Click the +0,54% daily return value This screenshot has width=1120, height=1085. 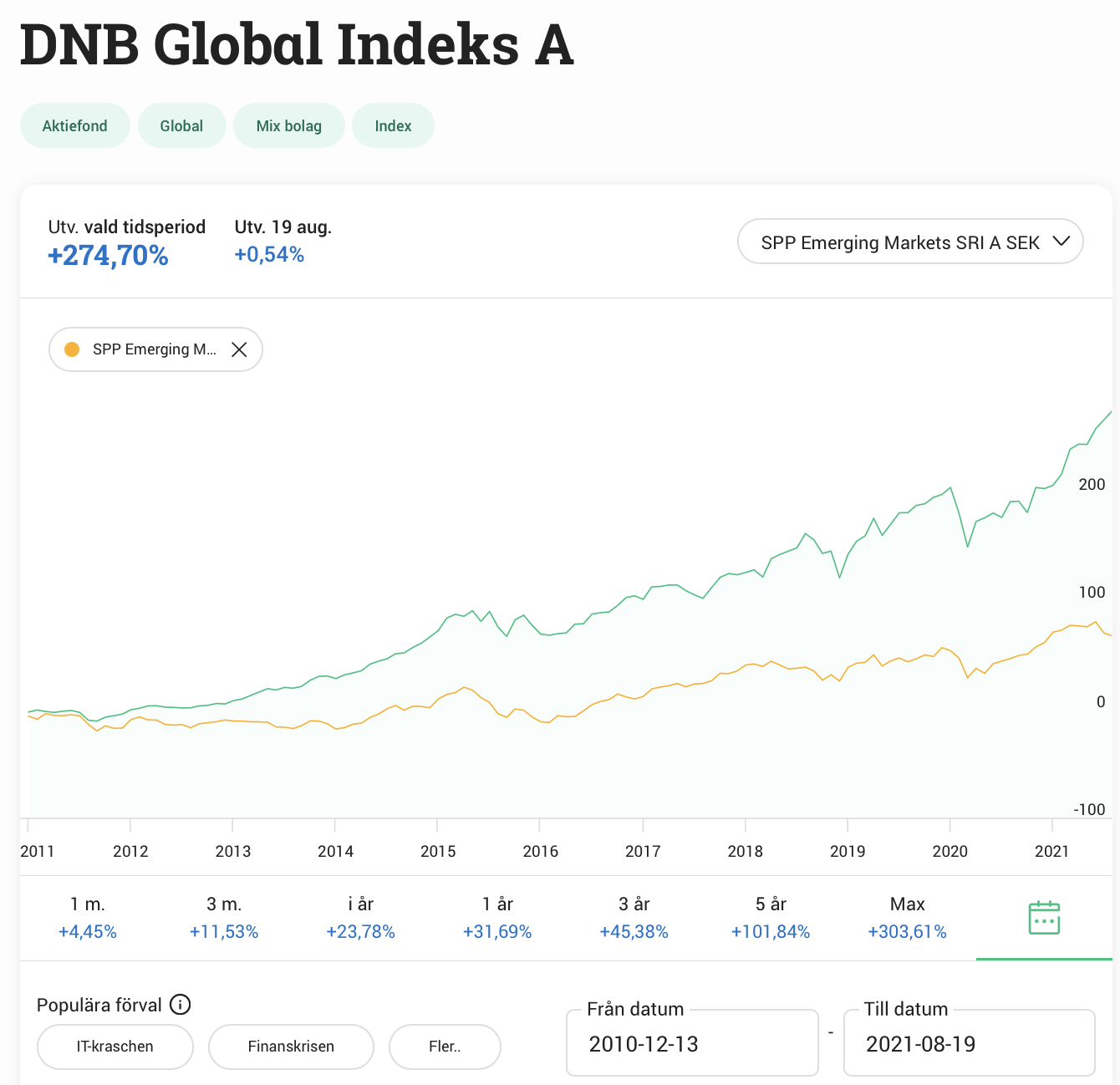pos(269,254)
